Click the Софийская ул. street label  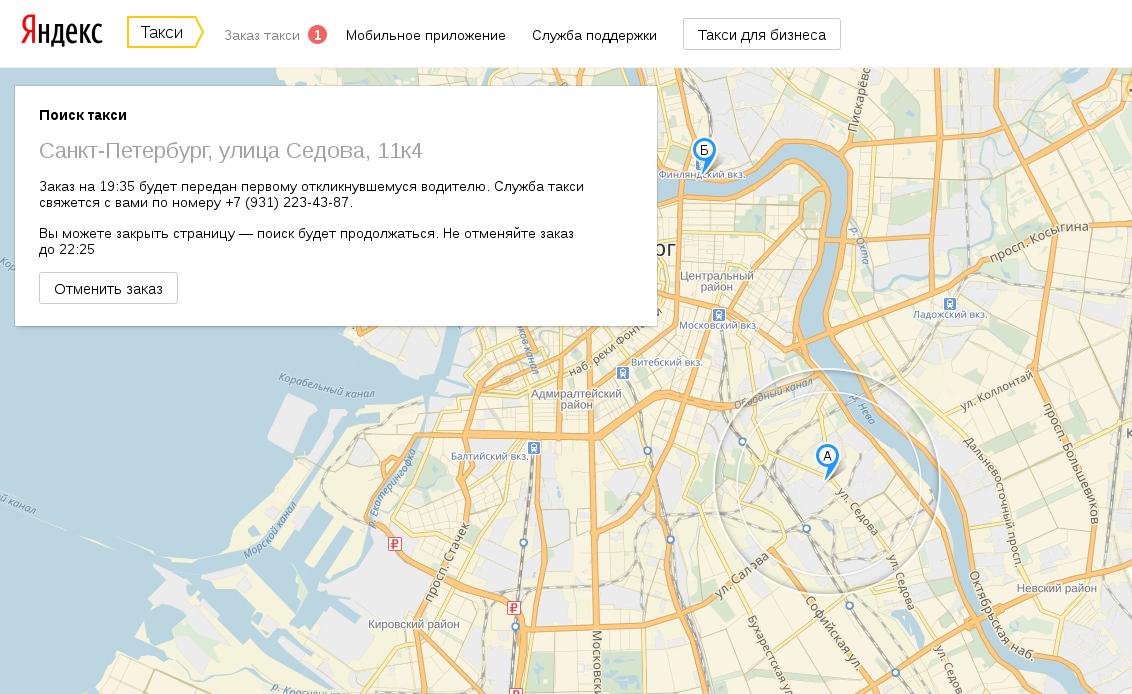pos(833,633)
